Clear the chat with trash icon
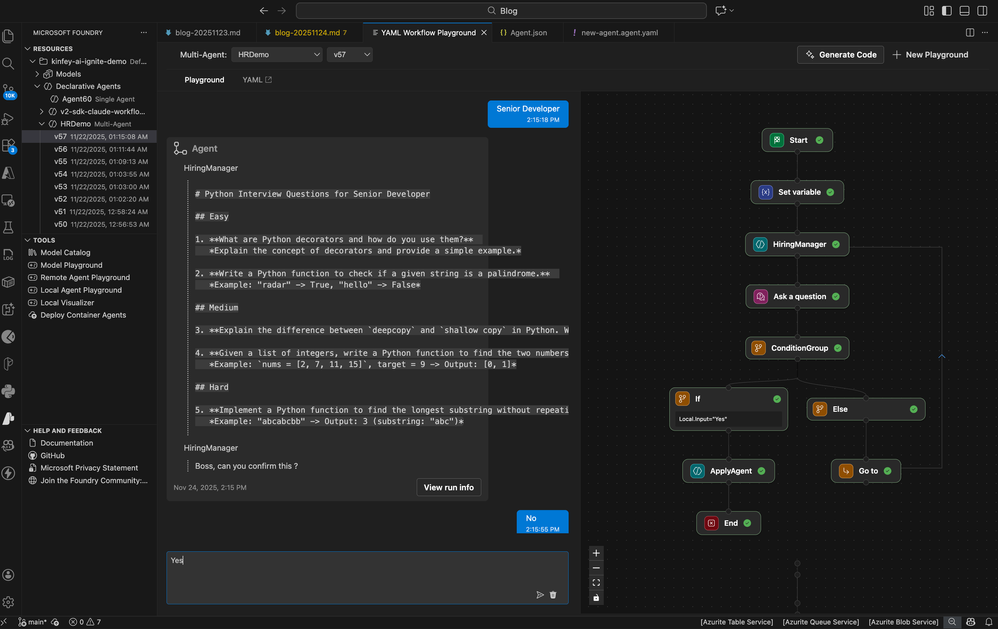998x629 pixels. tap(553, 595)
